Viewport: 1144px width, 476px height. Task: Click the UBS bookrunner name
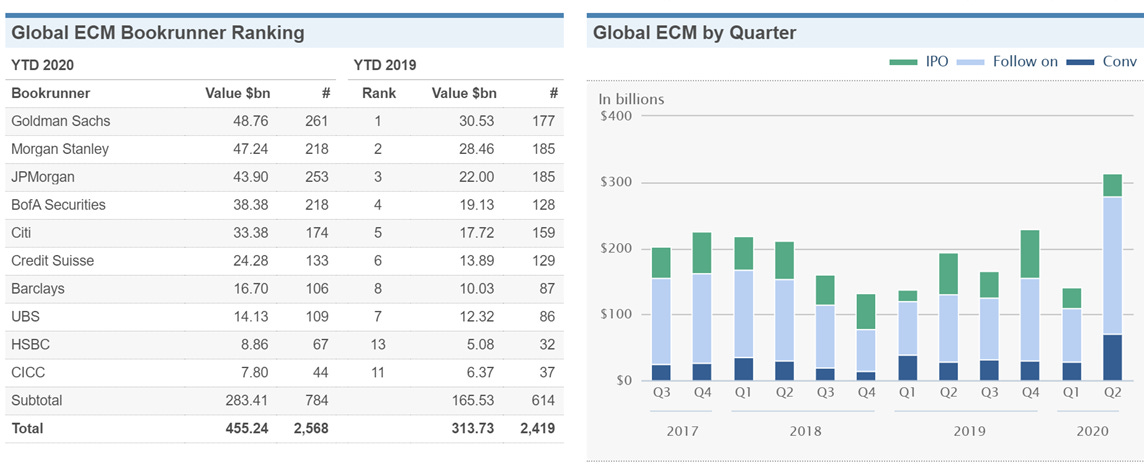25,316
